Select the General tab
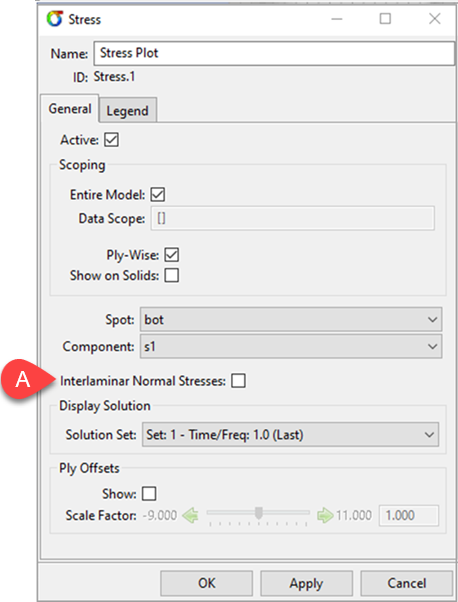The image size is (458, 602). click(x=69, y=109)
